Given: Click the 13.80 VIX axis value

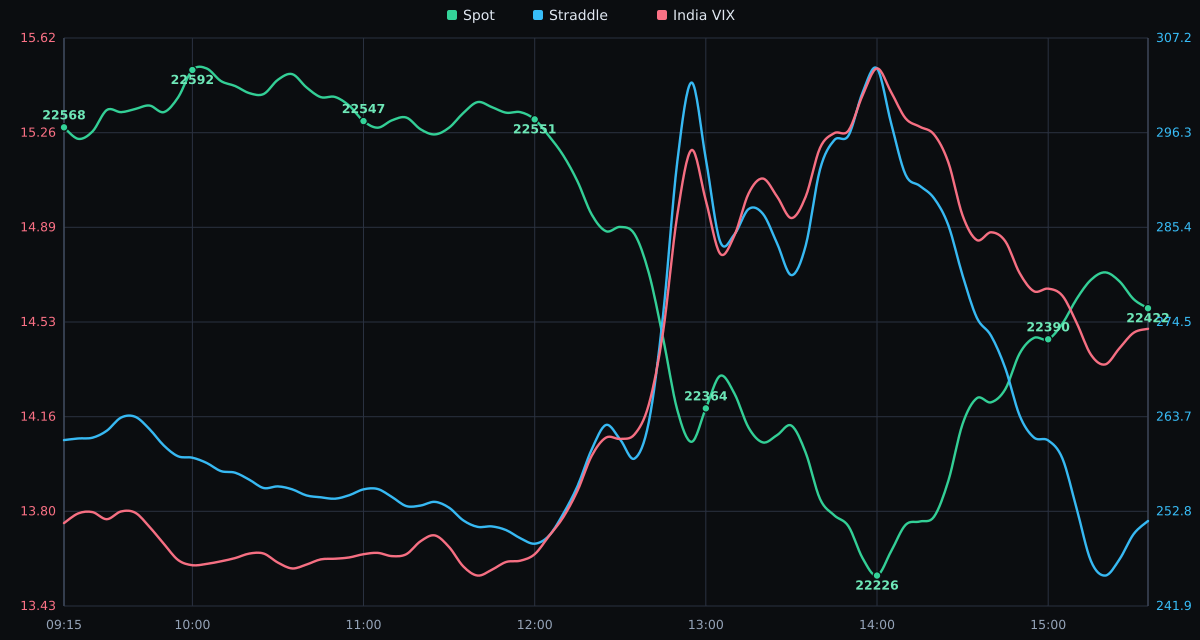Looking at the screenshot, I should click(38, 511).
